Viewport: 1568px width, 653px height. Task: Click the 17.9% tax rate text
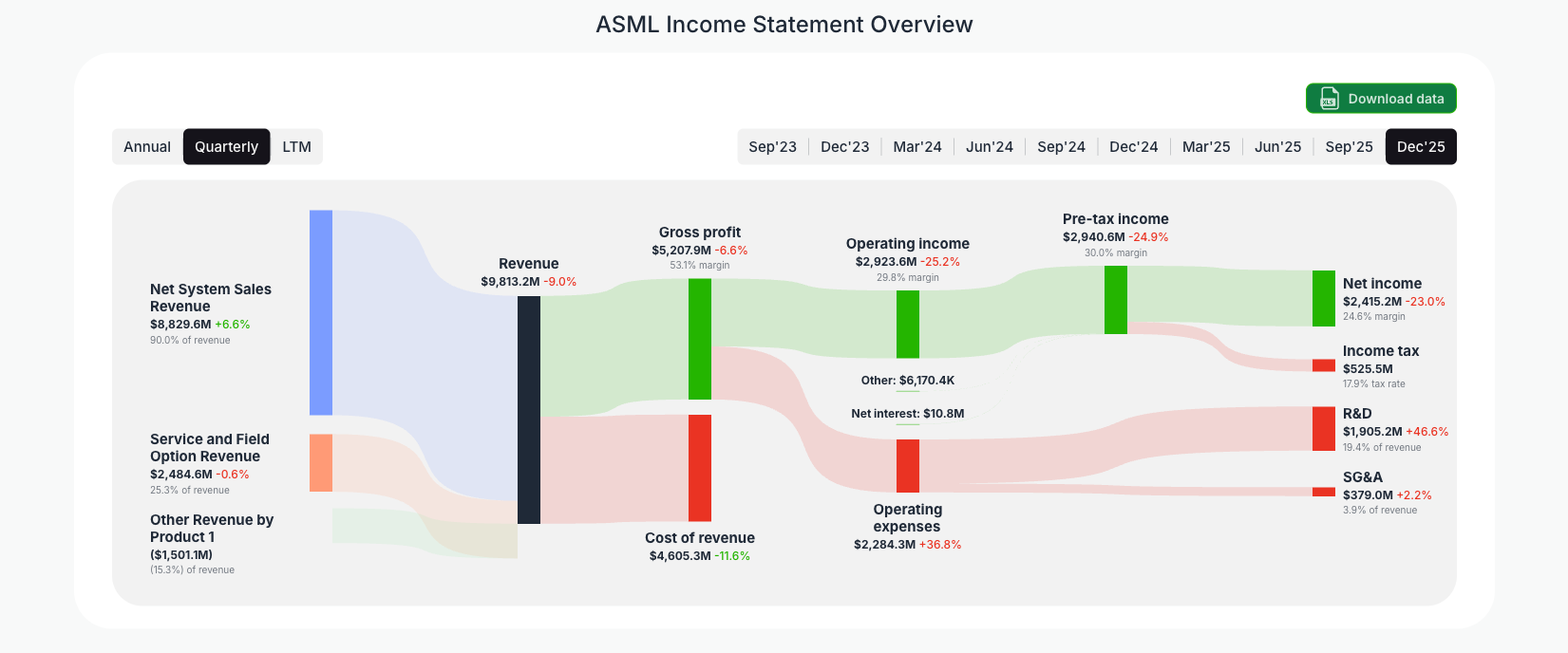(1374, 383)
